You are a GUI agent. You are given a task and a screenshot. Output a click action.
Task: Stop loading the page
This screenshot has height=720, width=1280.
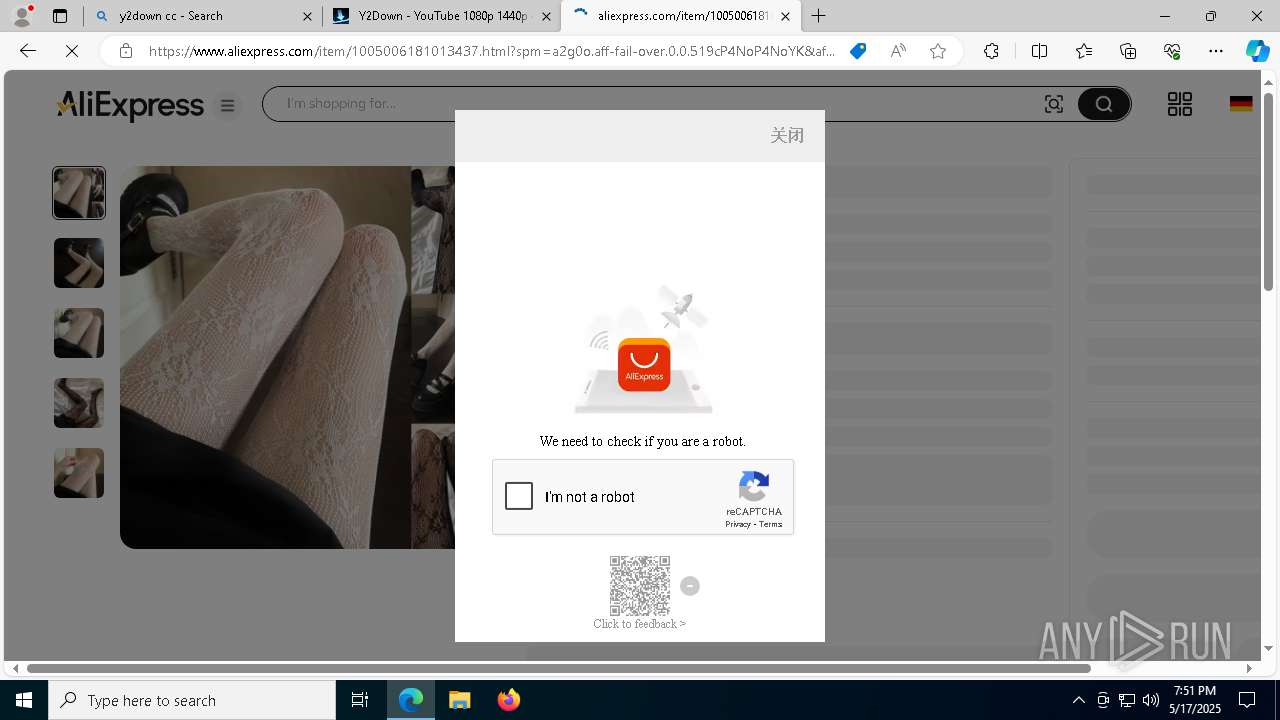[72, 51]
